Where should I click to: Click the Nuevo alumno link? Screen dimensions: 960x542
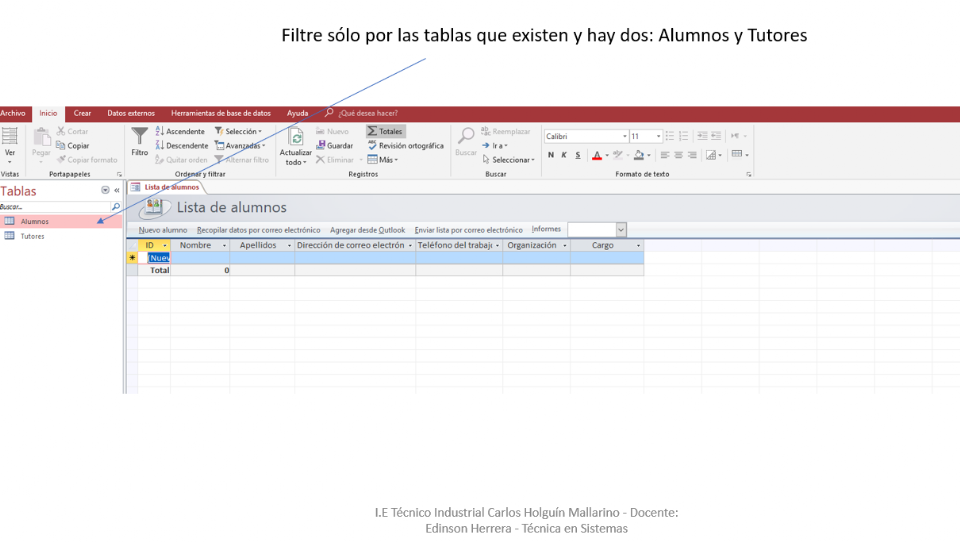click(163, 230)
